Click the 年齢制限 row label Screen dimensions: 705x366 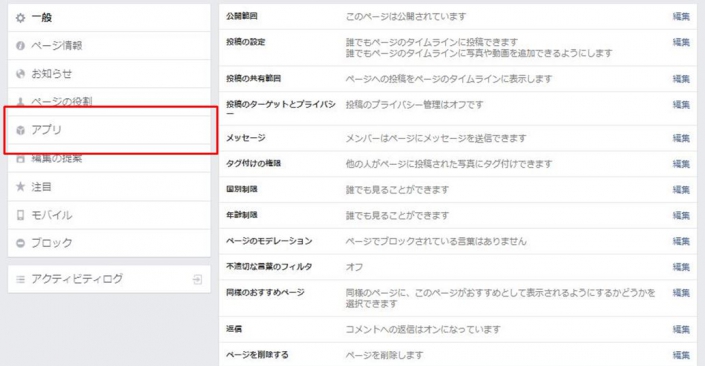click(x=241, y=215)
